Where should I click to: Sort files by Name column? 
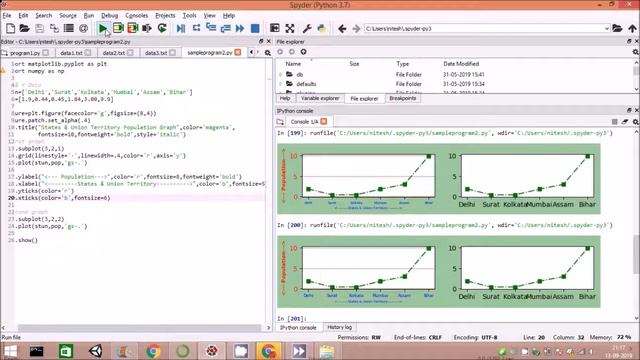[x=293, y=64]
